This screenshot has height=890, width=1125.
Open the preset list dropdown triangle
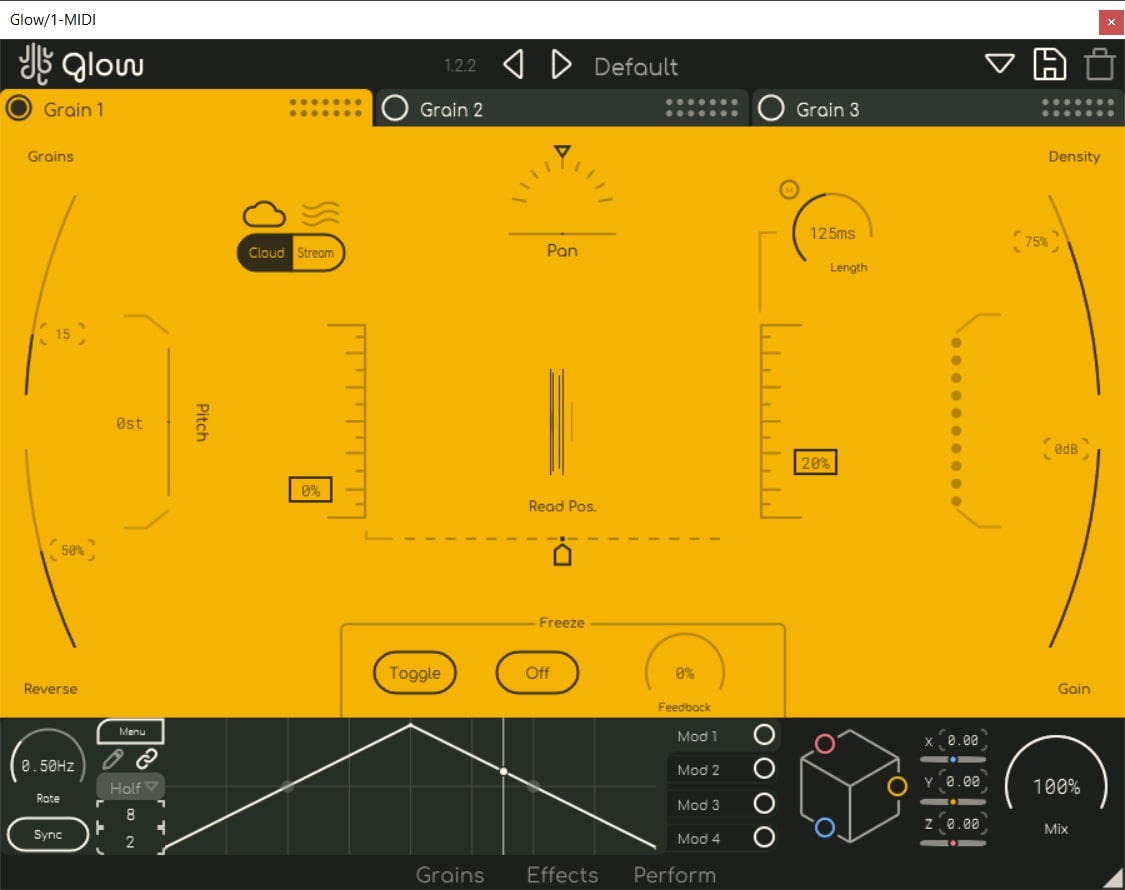[999, 65]
